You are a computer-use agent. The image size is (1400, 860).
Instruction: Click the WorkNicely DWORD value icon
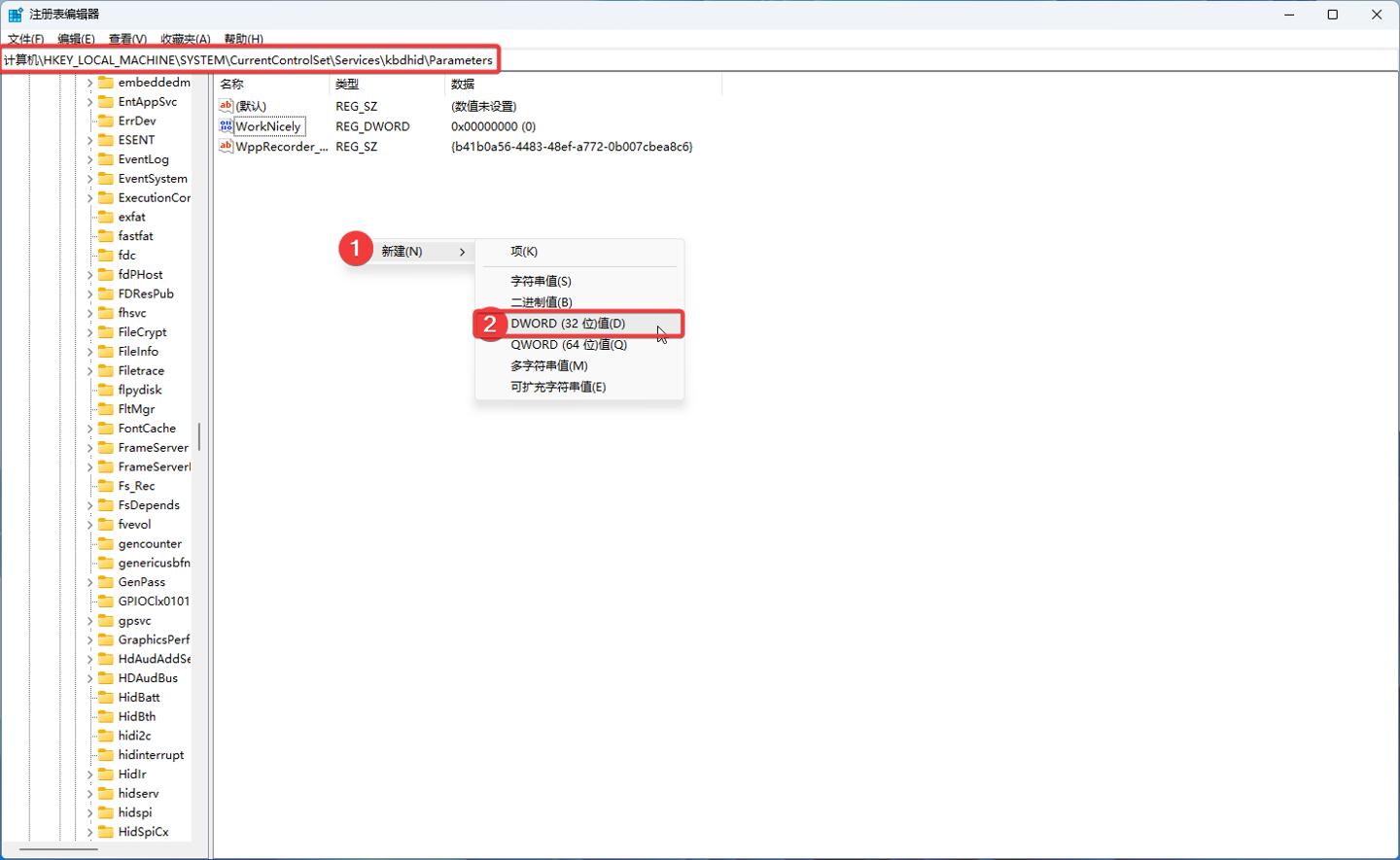pyautogui.click(x=226, y=126)
